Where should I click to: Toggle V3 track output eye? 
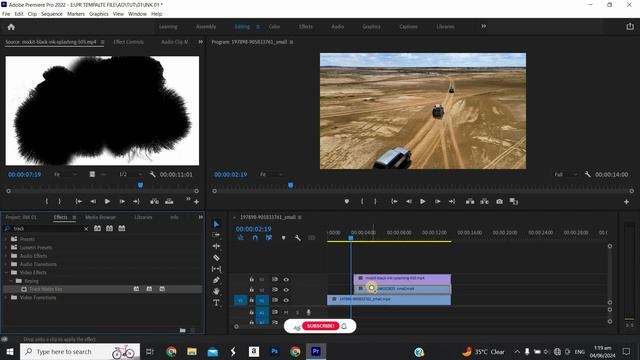pyautogui.click(x=286, y=280)
